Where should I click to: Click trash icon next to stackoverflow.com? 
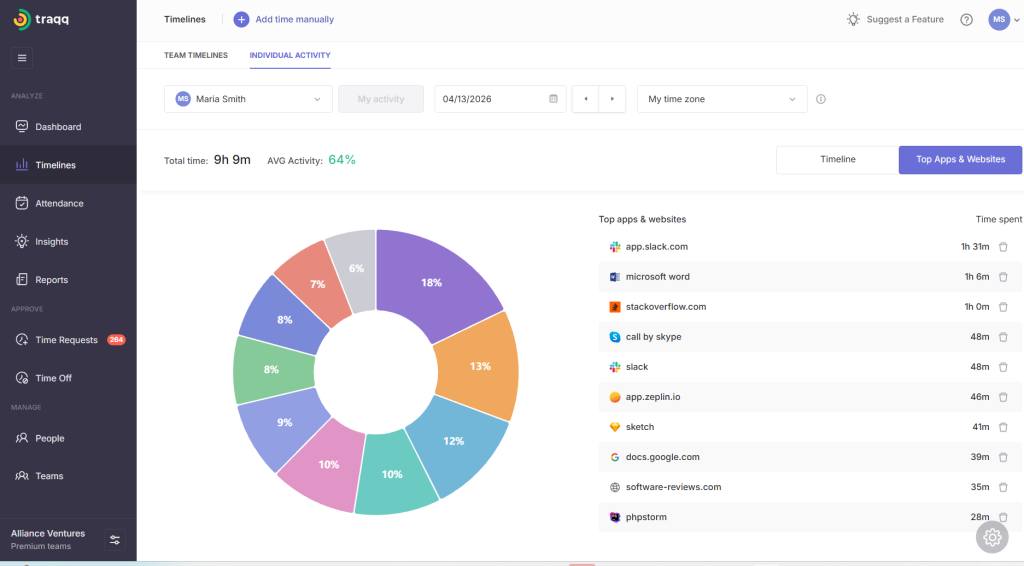[x=1003, y=307]
